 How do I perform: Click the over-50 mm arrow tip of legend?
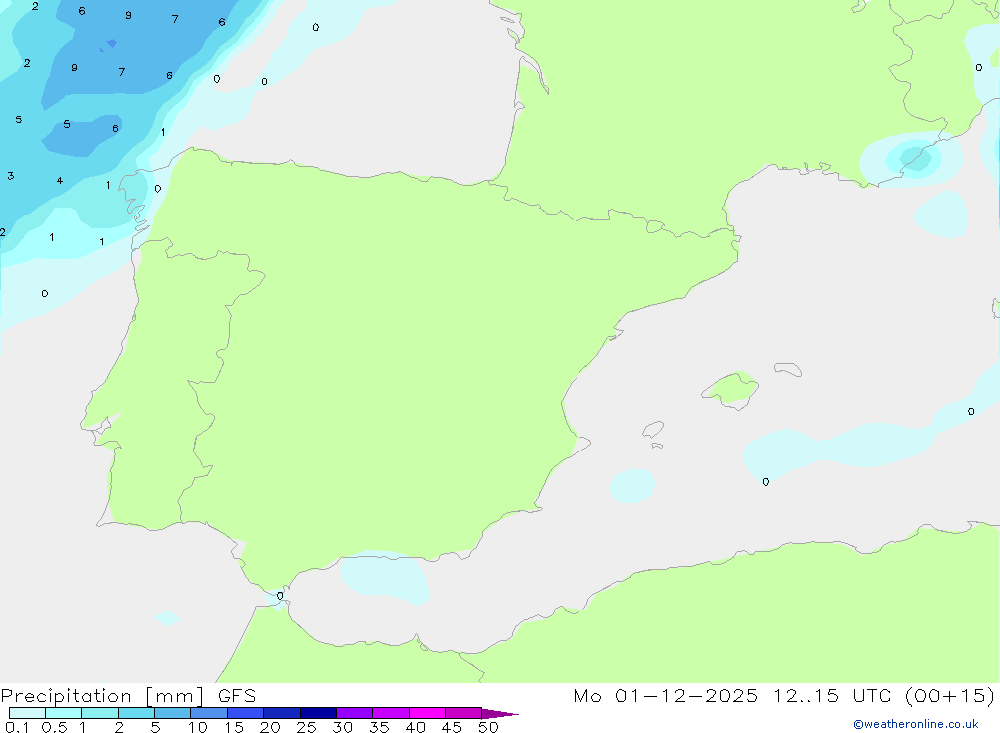pyautogui.click(x=501, y=714)
